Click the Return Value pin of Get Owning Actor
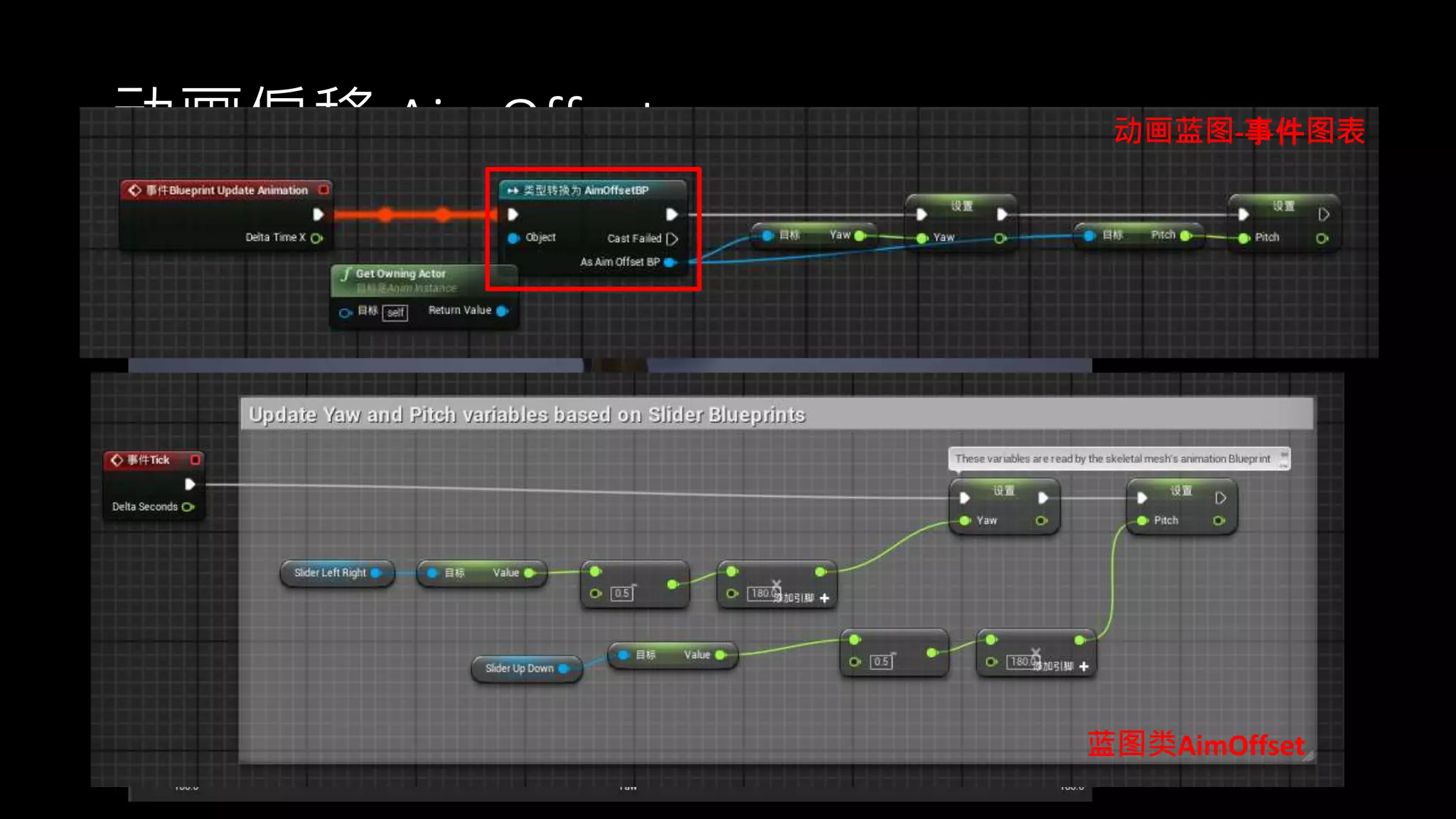The width and height of the screenshot is (1456, 819). 502,311
